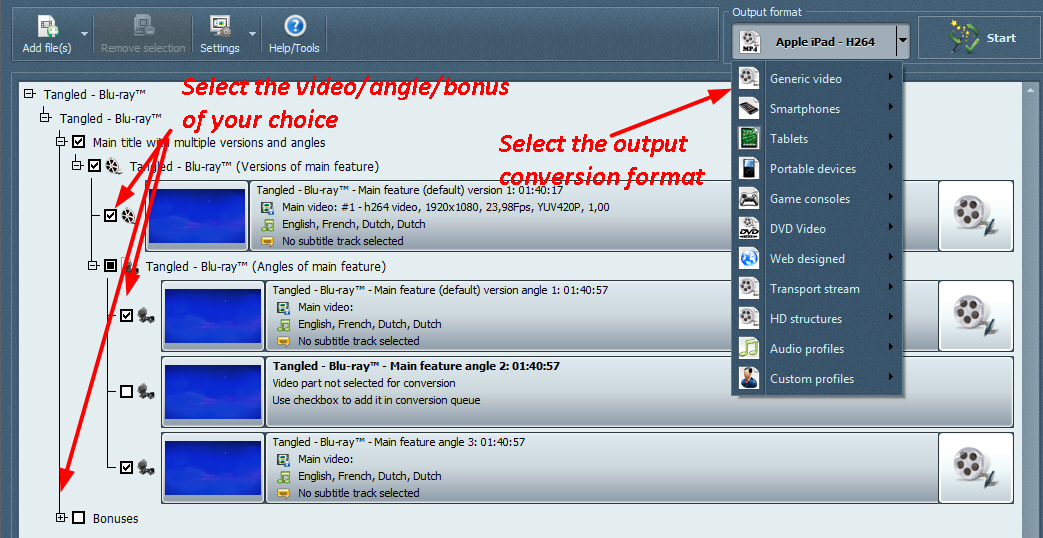Click the Custom profiles person icon
Viewport: 1043px width, 538px height.
click(x=749, y=378)
